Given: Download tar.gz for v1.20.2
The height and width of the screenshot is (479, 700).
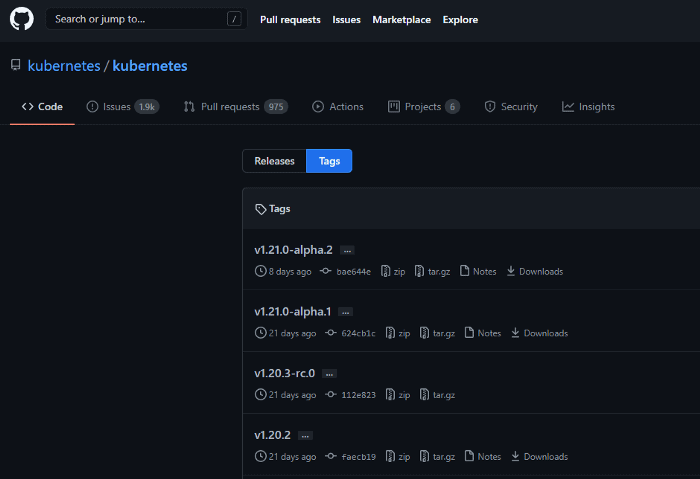Looking at the screenshot, I should [x=437, y=456].
